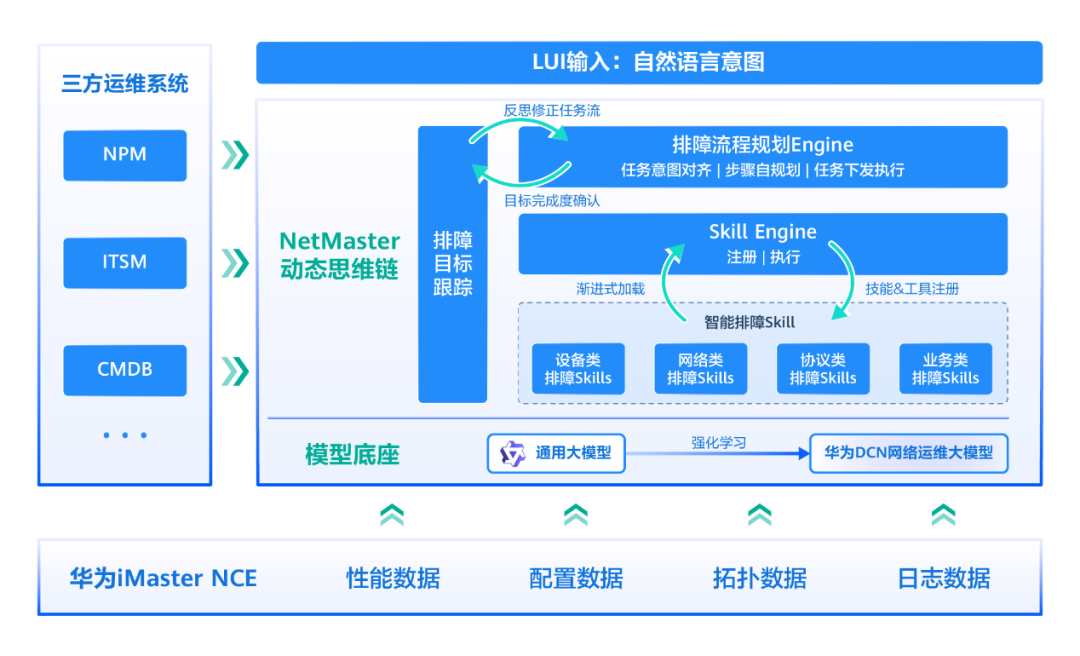Select the 排障流程规划Engine block

pyautogui.click(x=762, y=156)
